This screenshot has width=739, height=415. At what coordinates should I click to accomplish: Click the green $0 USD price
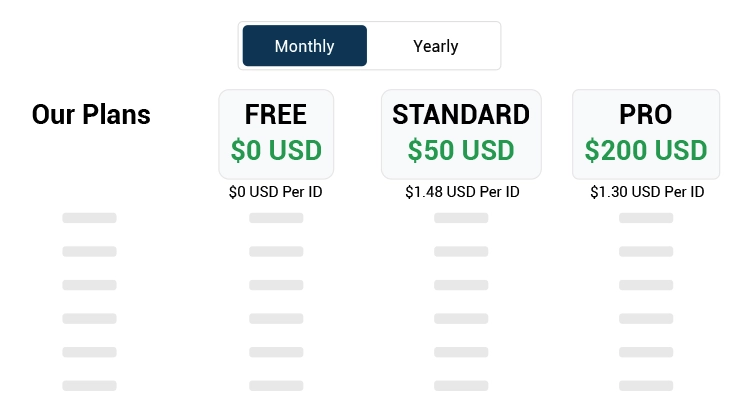pos(276,151)
